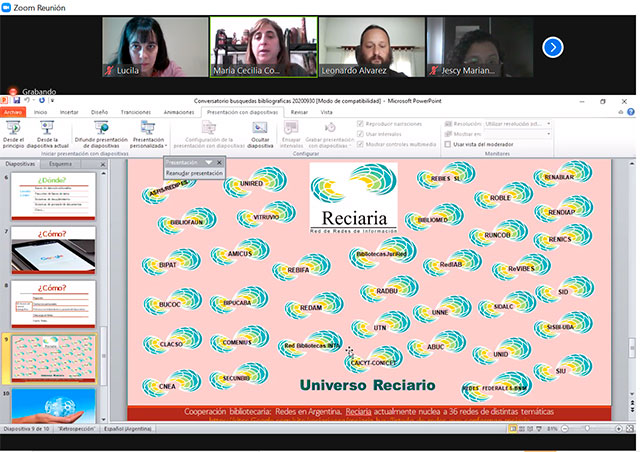Click Jescy Marian video tile
Image resolution: width=640 pixels, height=452 pixels.
click(x=480, y=47)
